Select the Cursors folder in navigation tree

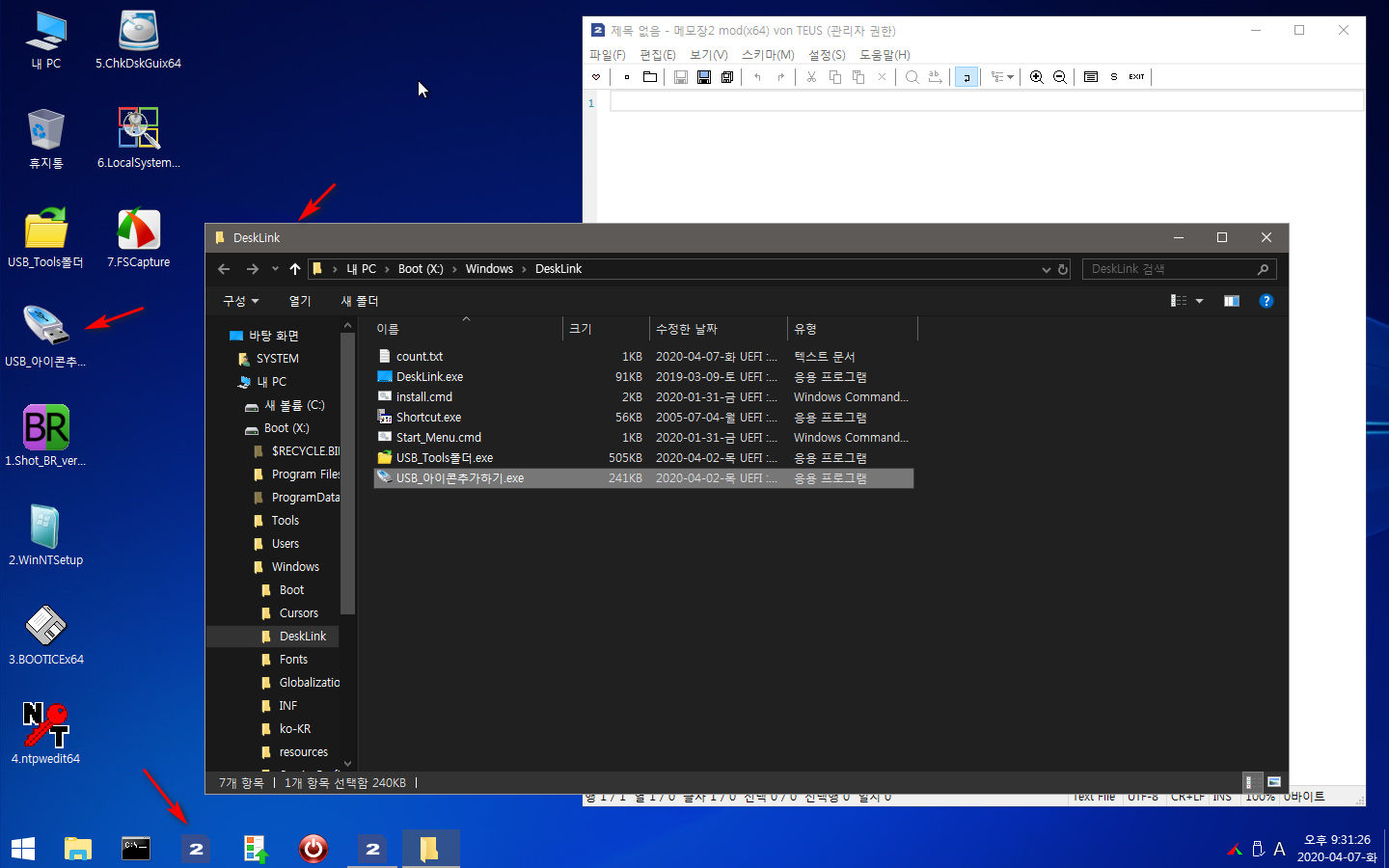(298, 613)
